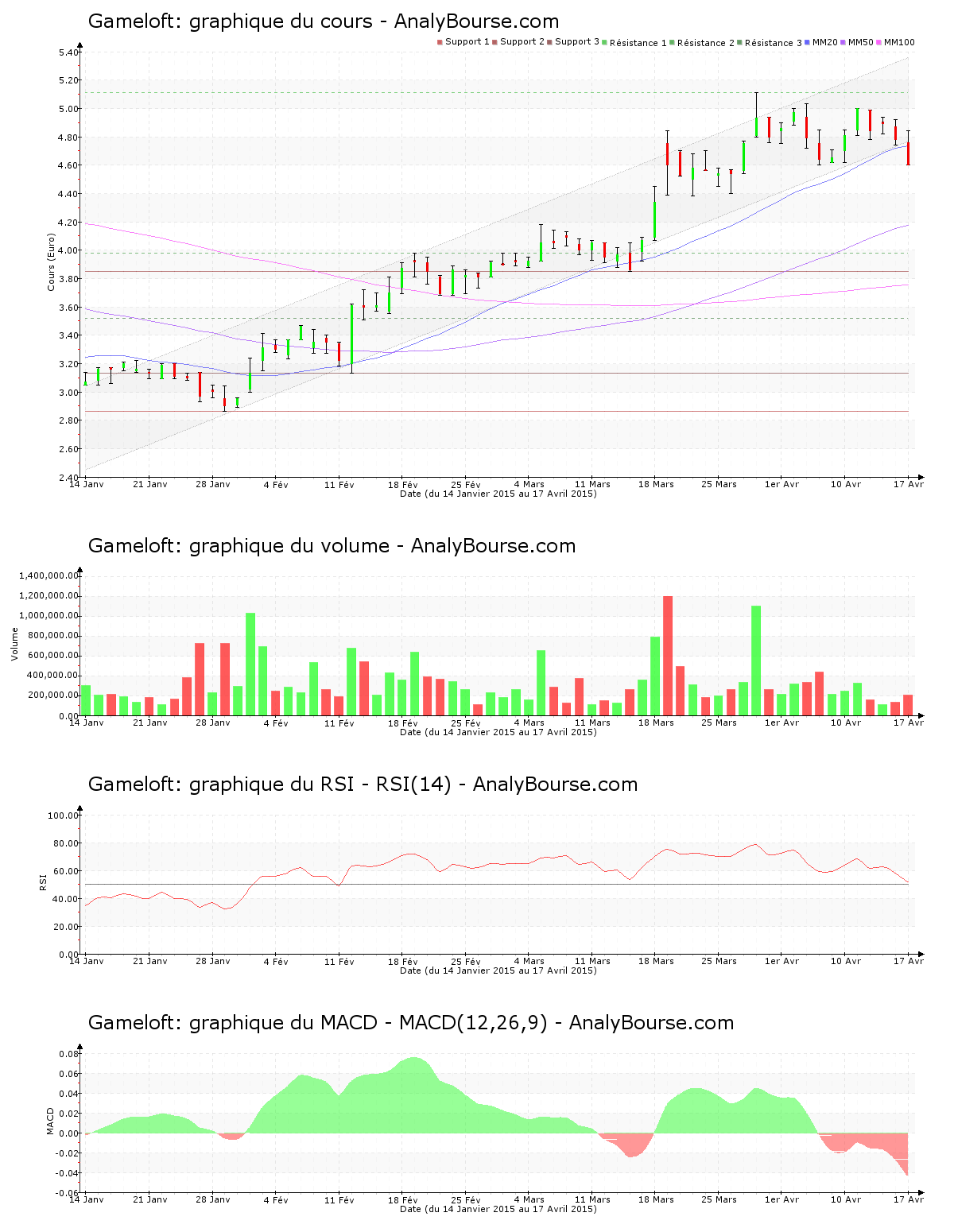Click the 'Volume' vertical axis label
This screenshot has width=954, height=1232.
tap(14, 644)
